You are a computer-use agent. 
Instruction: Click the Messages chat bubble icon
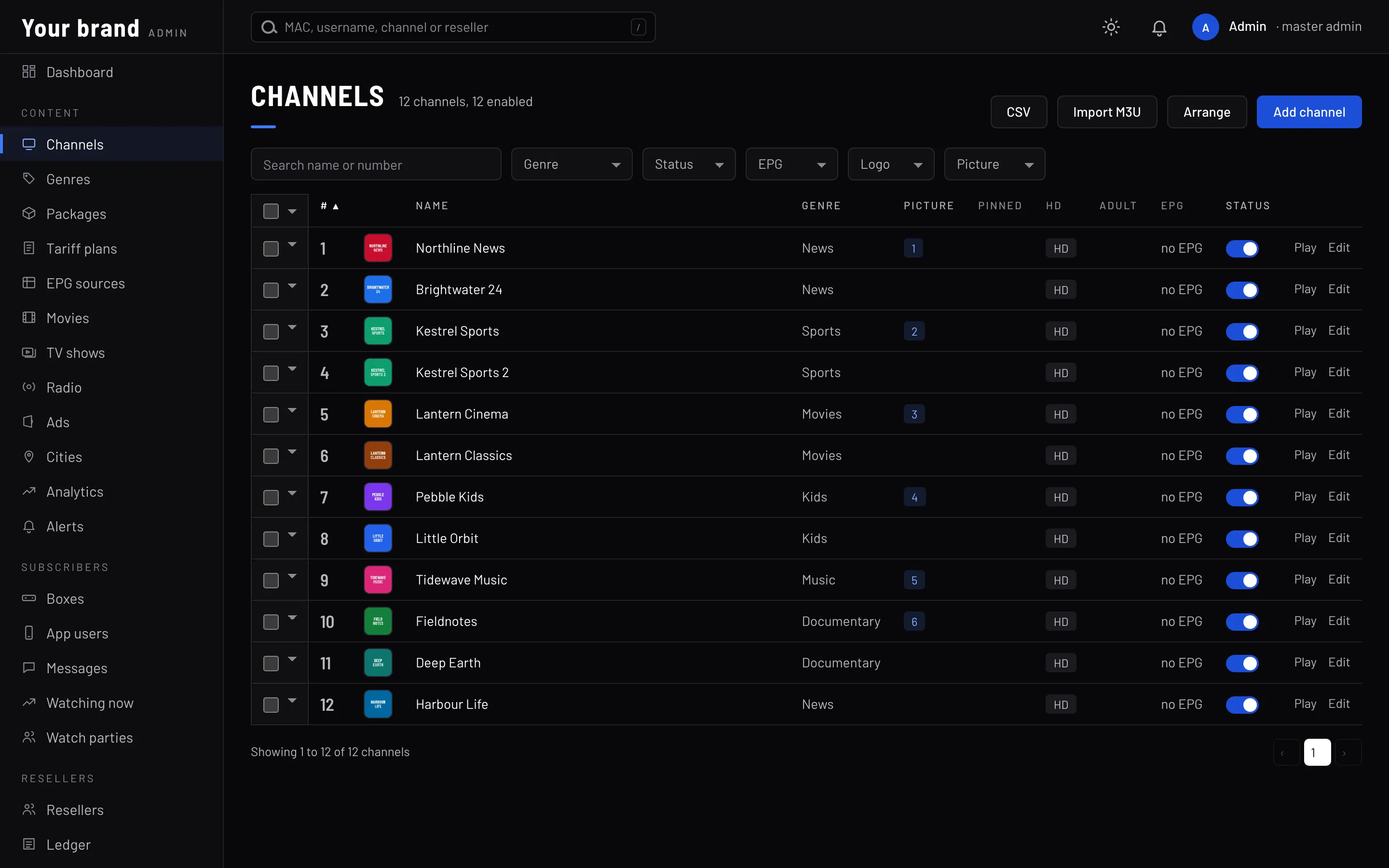pyautogui.click(x=29, y=668)
